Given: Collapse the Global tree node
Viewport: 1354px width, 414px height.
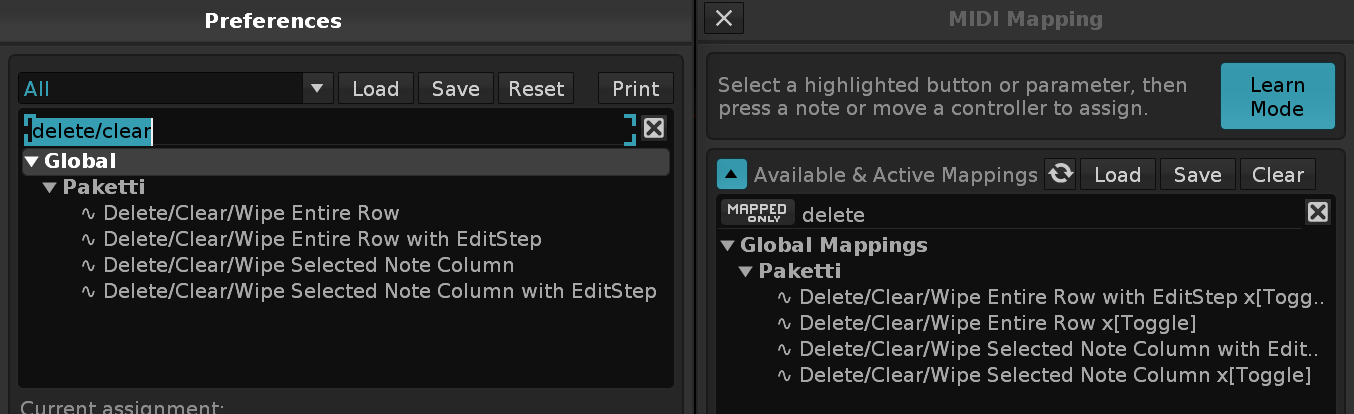Looking at the screenshot, I should [x=31, y=161].
